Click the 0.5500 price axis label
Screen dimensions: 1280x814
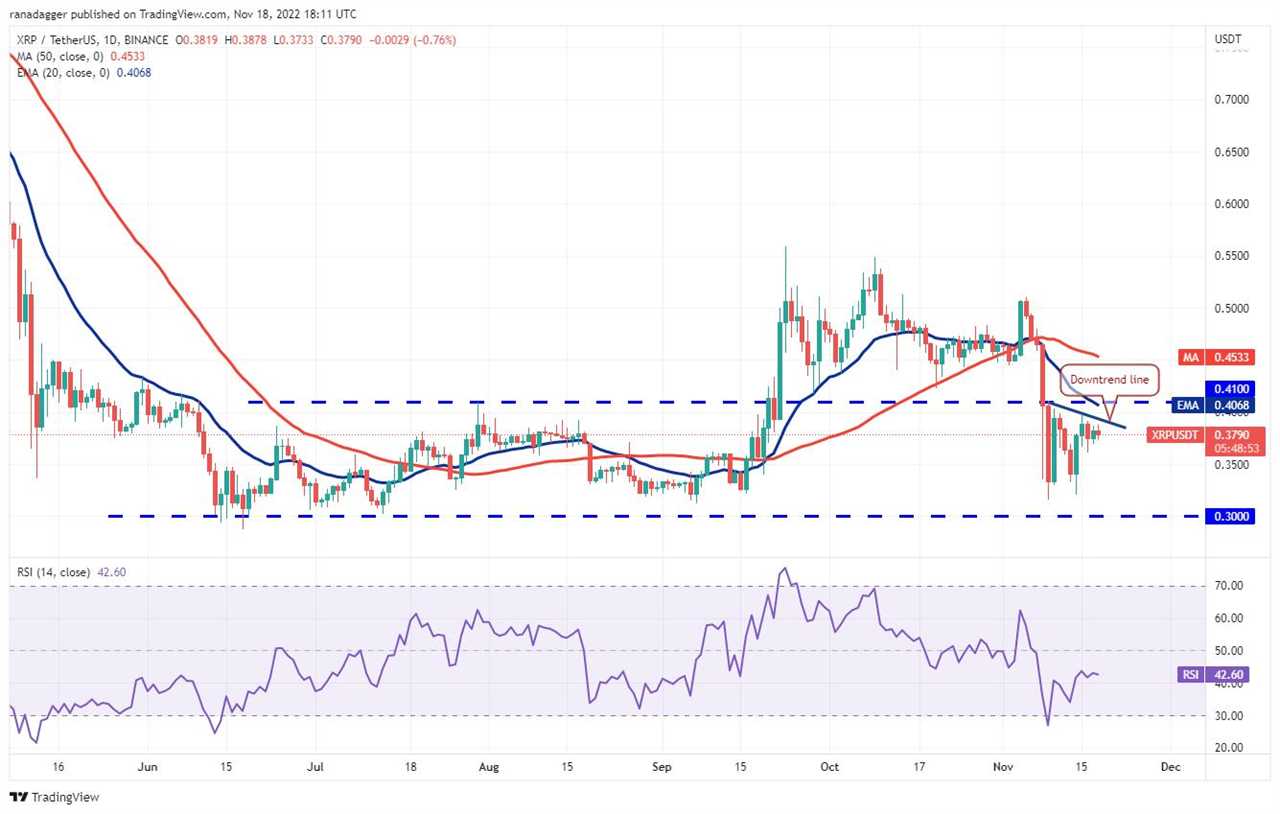(x=1232, y=256)
